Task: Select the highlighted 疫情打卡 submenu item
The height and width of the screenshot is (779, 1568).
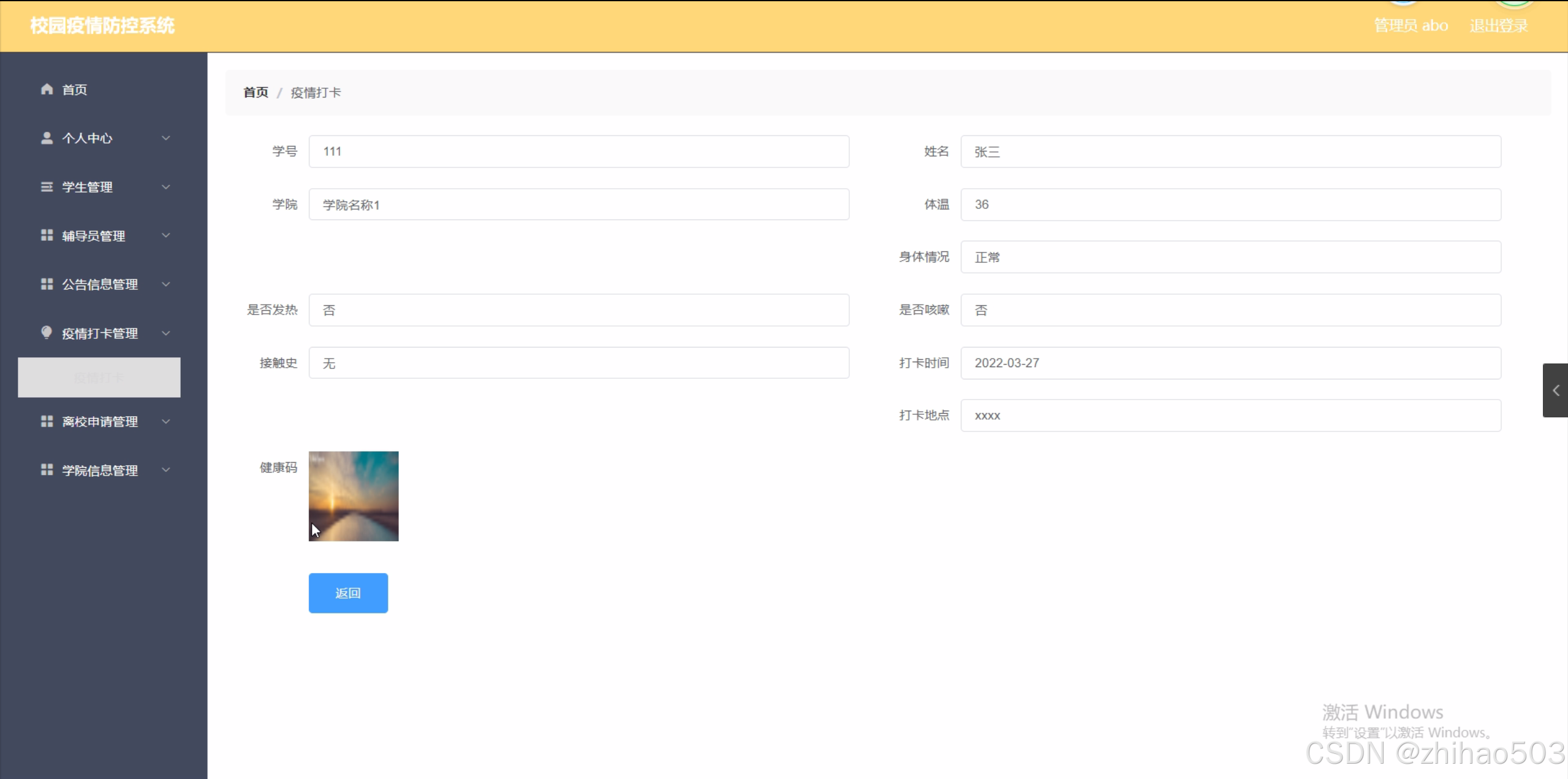Action: [99, 378]
